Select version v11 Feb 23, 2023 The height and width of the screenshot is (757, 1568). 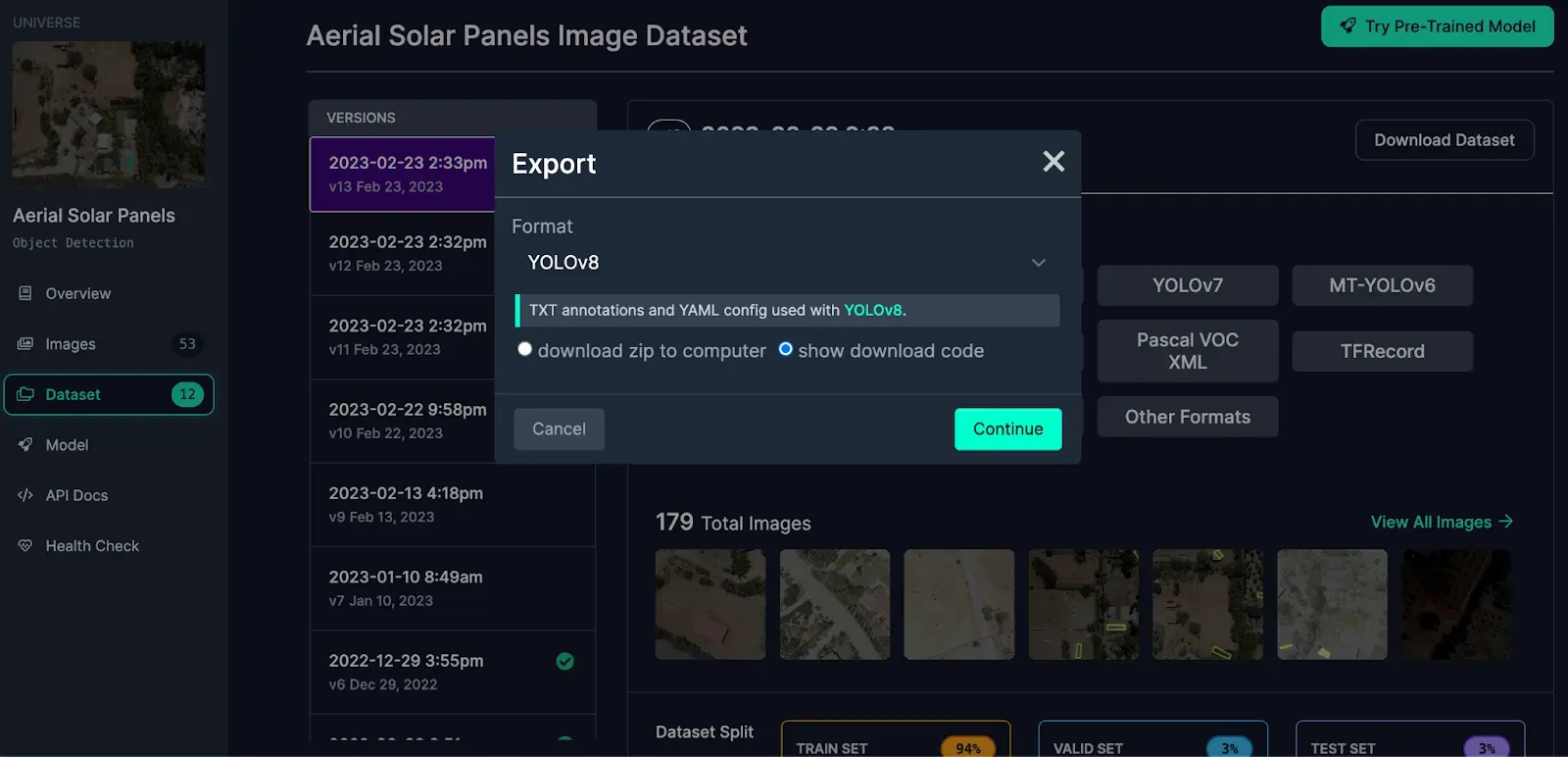403,337
